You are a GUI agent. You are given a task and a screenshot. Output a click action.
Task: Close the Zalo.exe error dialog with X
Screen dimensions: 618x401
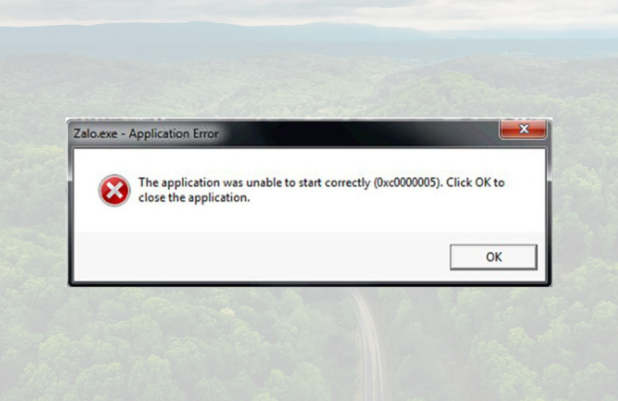pos(523,129)
